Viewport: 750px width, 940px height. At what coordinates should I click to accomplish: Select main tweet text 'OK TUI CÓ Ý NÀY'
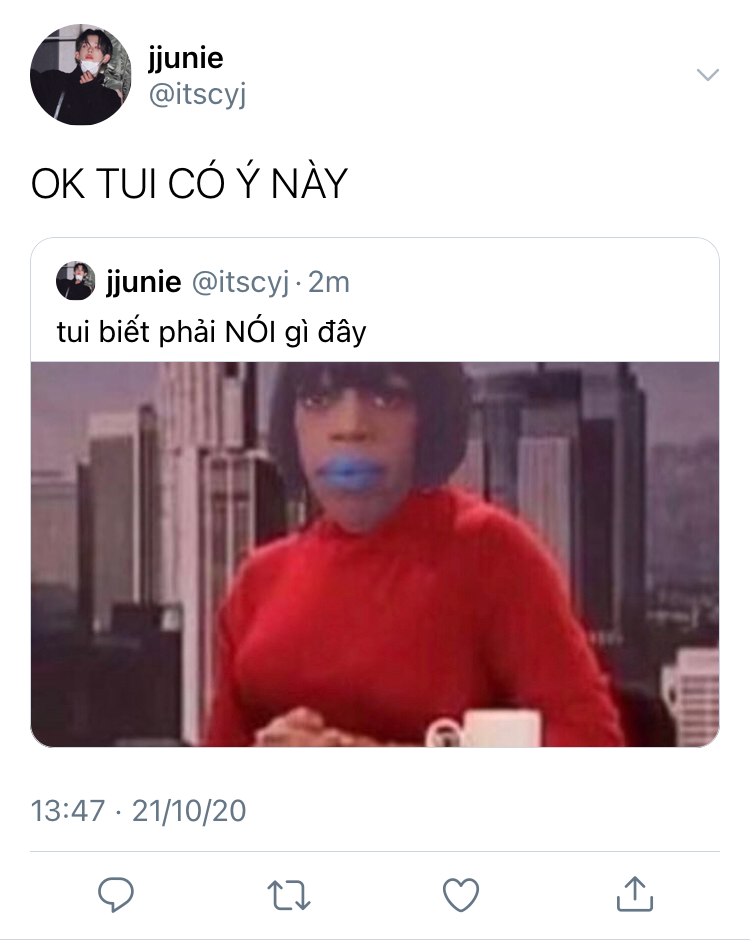189,183
